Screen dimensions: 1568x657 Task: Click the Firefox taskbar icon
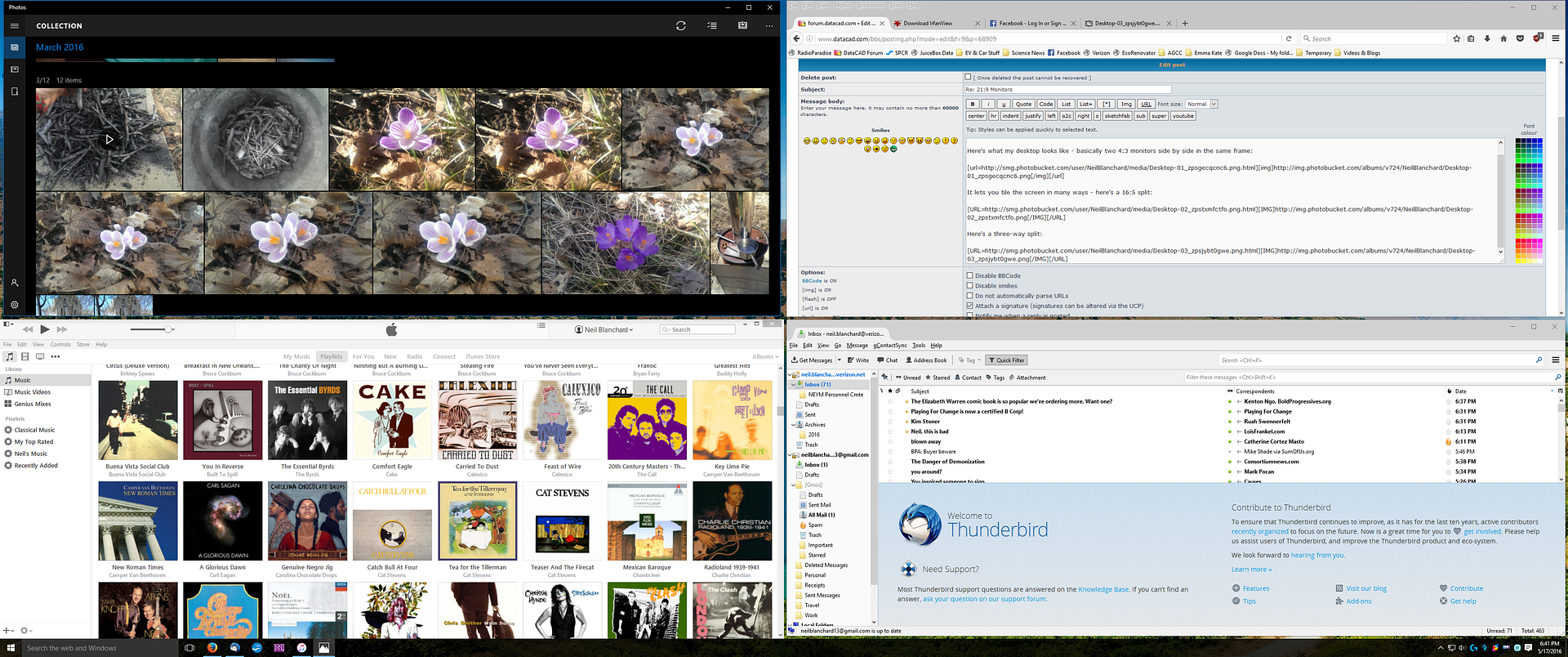click(x=212, y=647)
